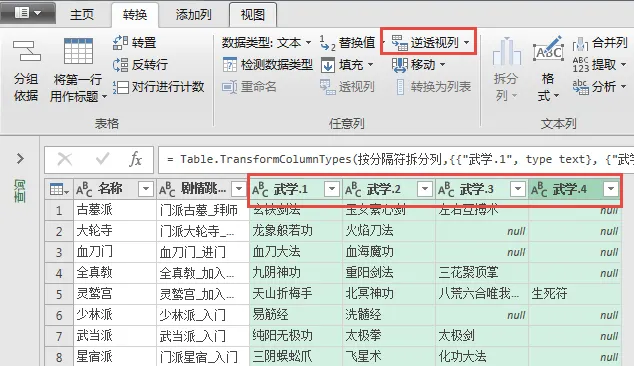634x366 pixels.
Task: Expand the queries pane chevron
Action: coord(20,159)
